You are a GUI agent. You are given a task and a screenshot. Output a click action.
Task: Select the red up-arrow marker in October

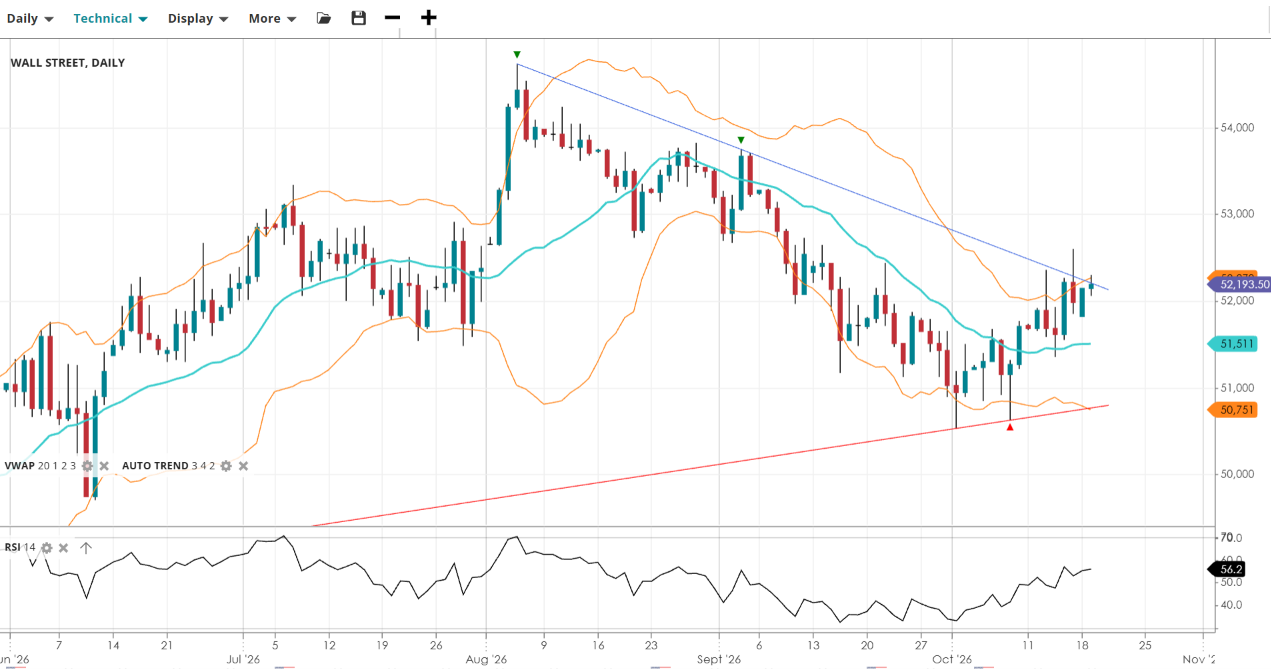(x=1010, y=427)
